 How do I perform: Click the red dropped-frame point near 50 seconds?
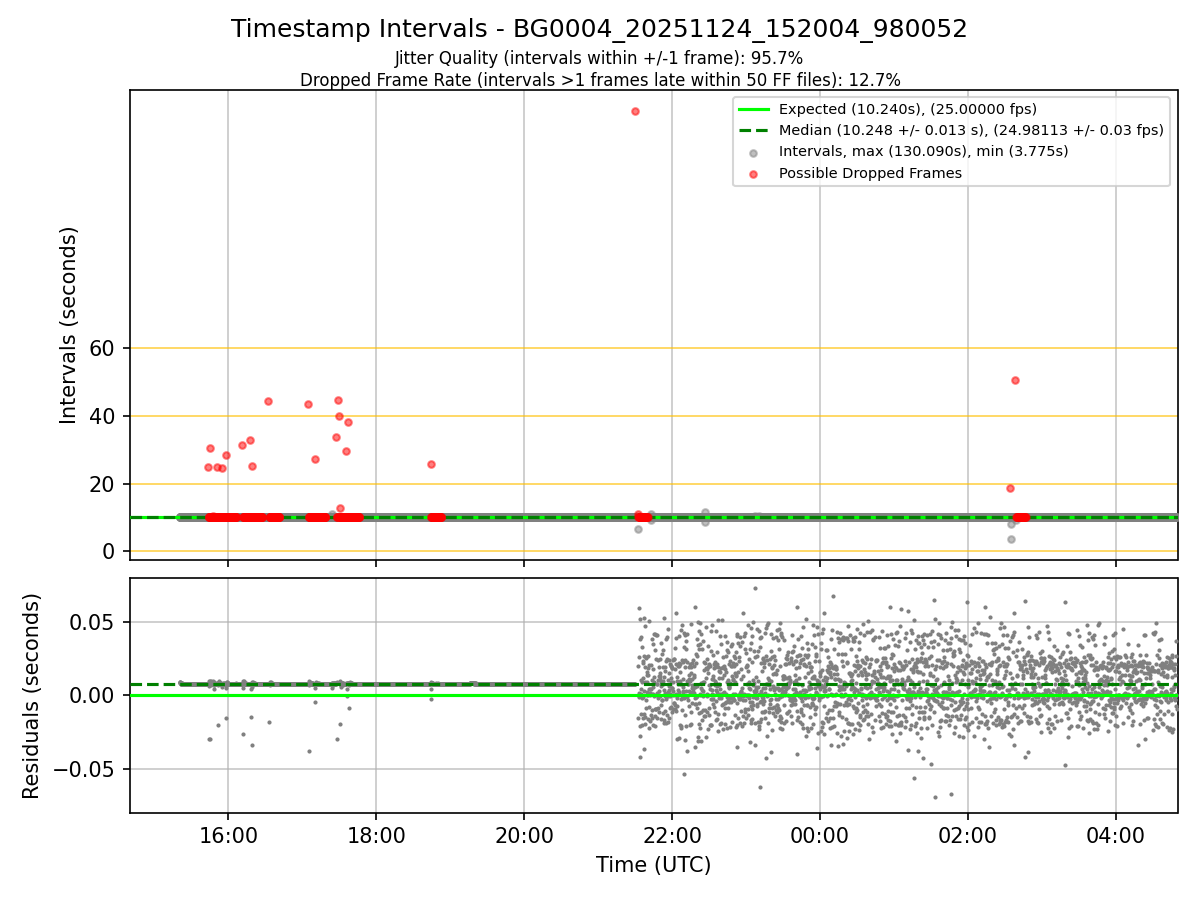pos(1015,380)
